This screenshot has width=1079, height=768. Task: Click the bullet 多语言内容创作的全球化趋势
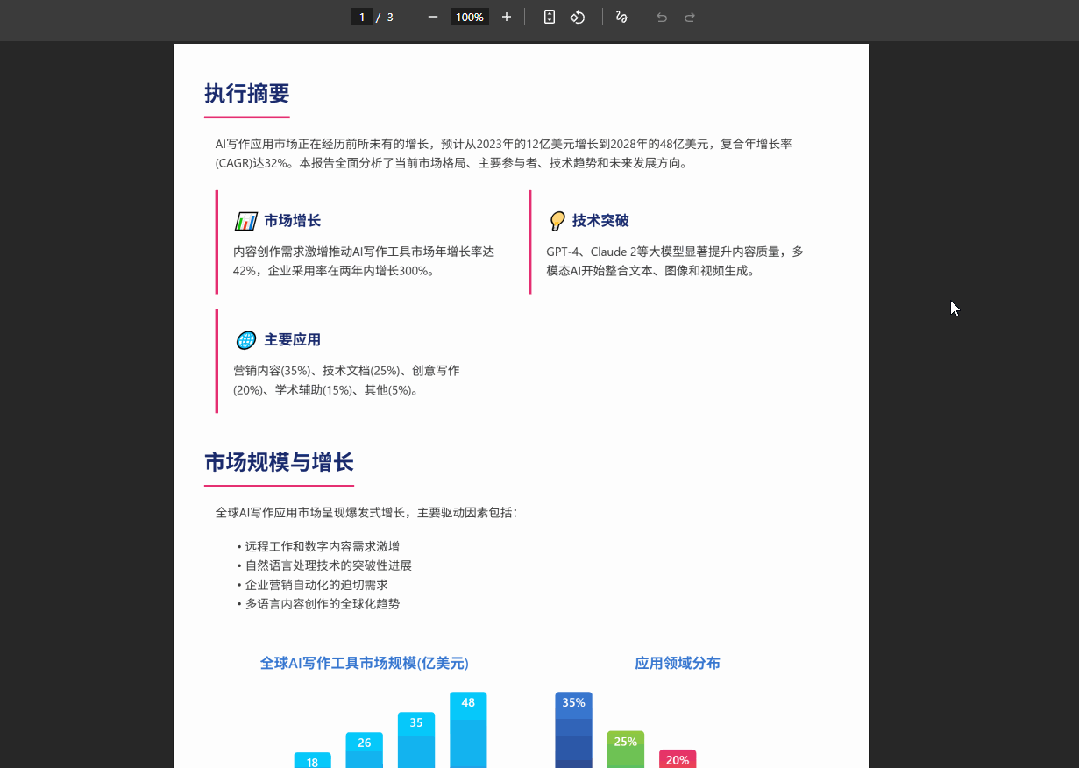tap(322, 604)
